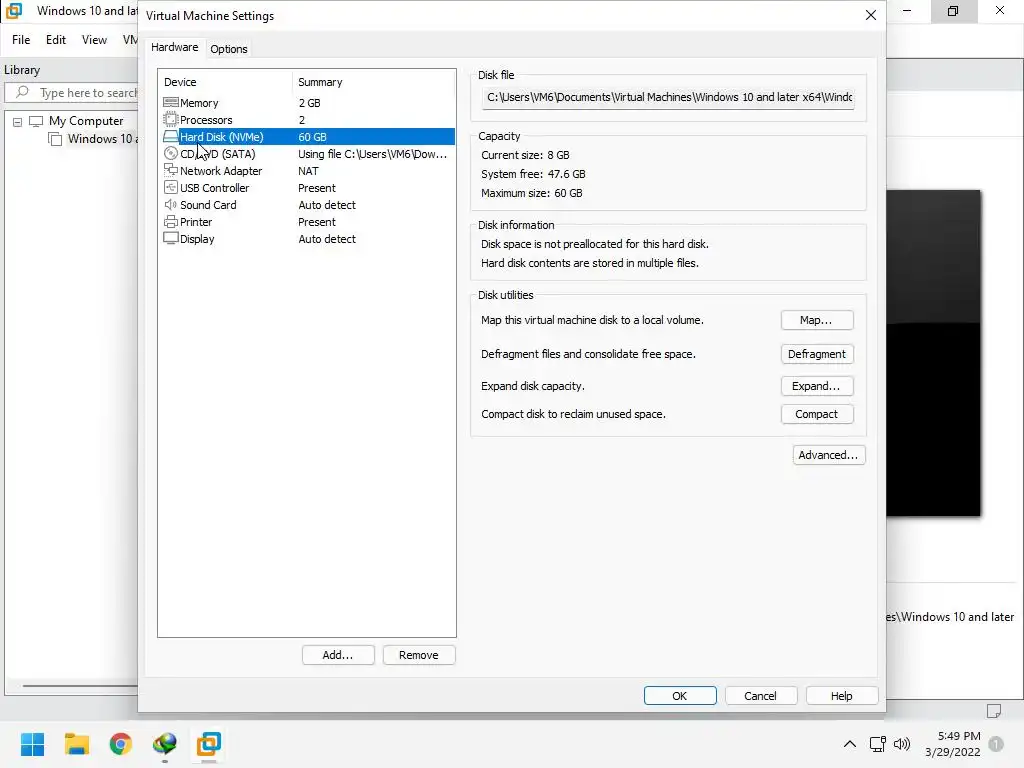Click the volume speaker tray icon

pyautogui.click(x=902, y=744)
